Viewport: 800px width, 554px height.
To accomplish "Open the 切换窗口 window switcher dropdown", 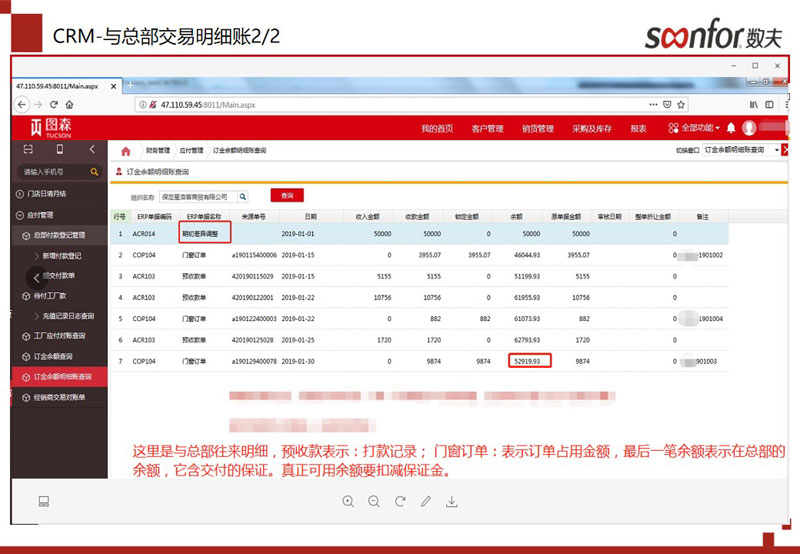I will [740, 150].
